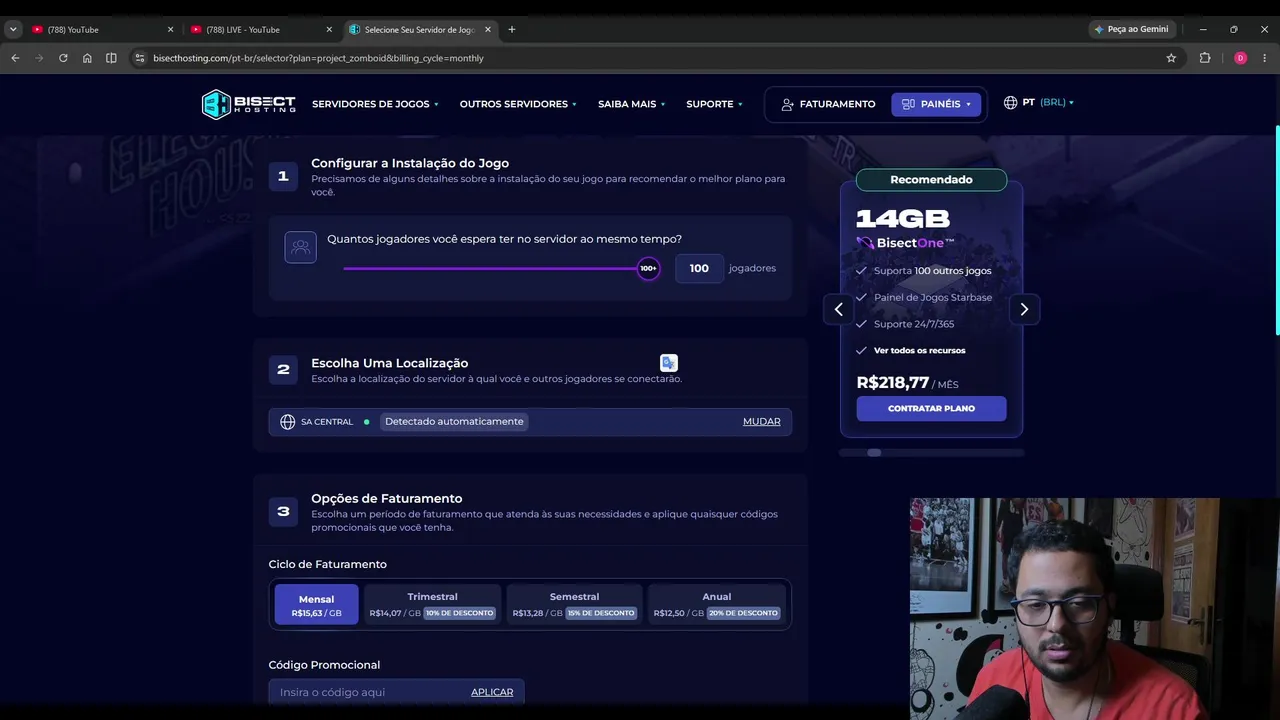
Task: Expand Saiba Mais menu
Action: [631, 104]
